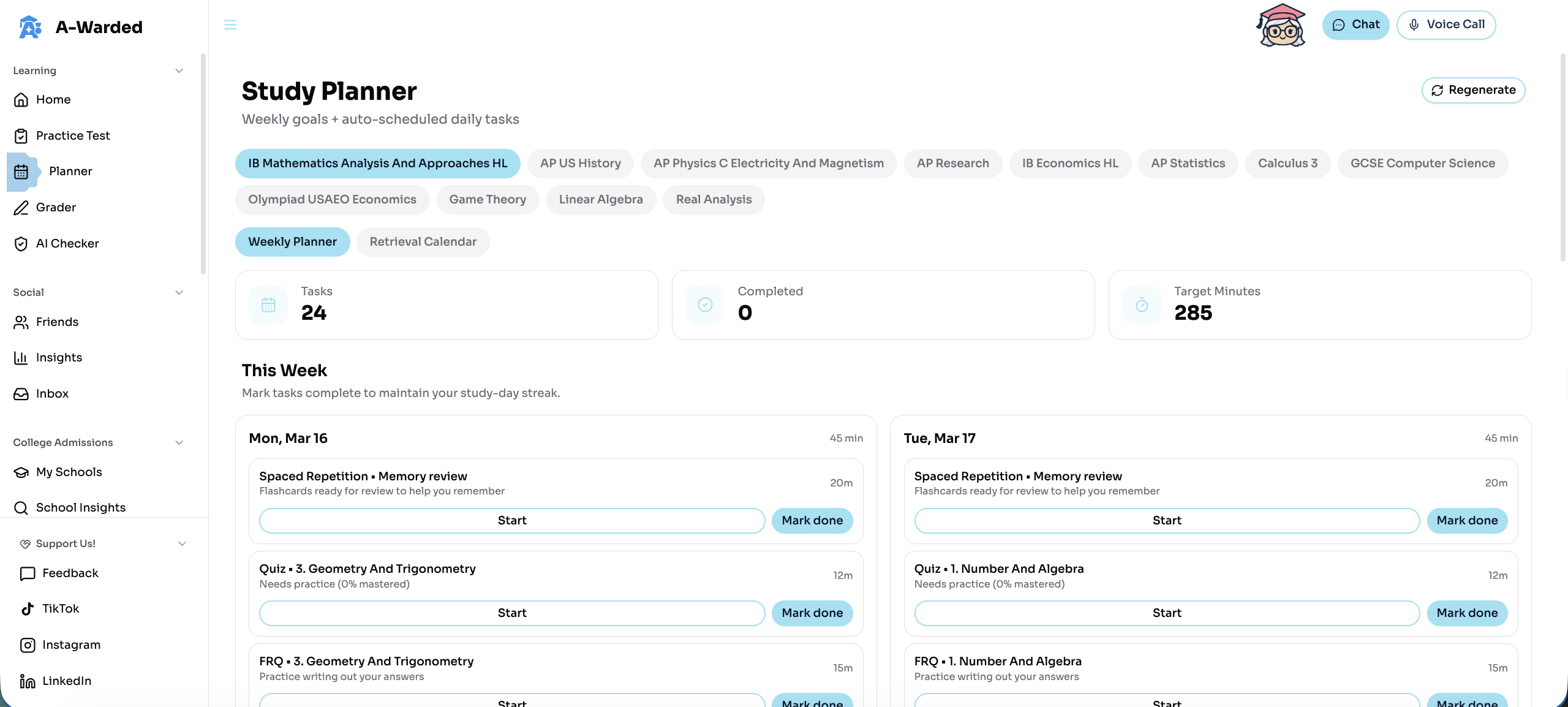
Task: Open the School Insights search icon
Action: (x=21, y=507)
